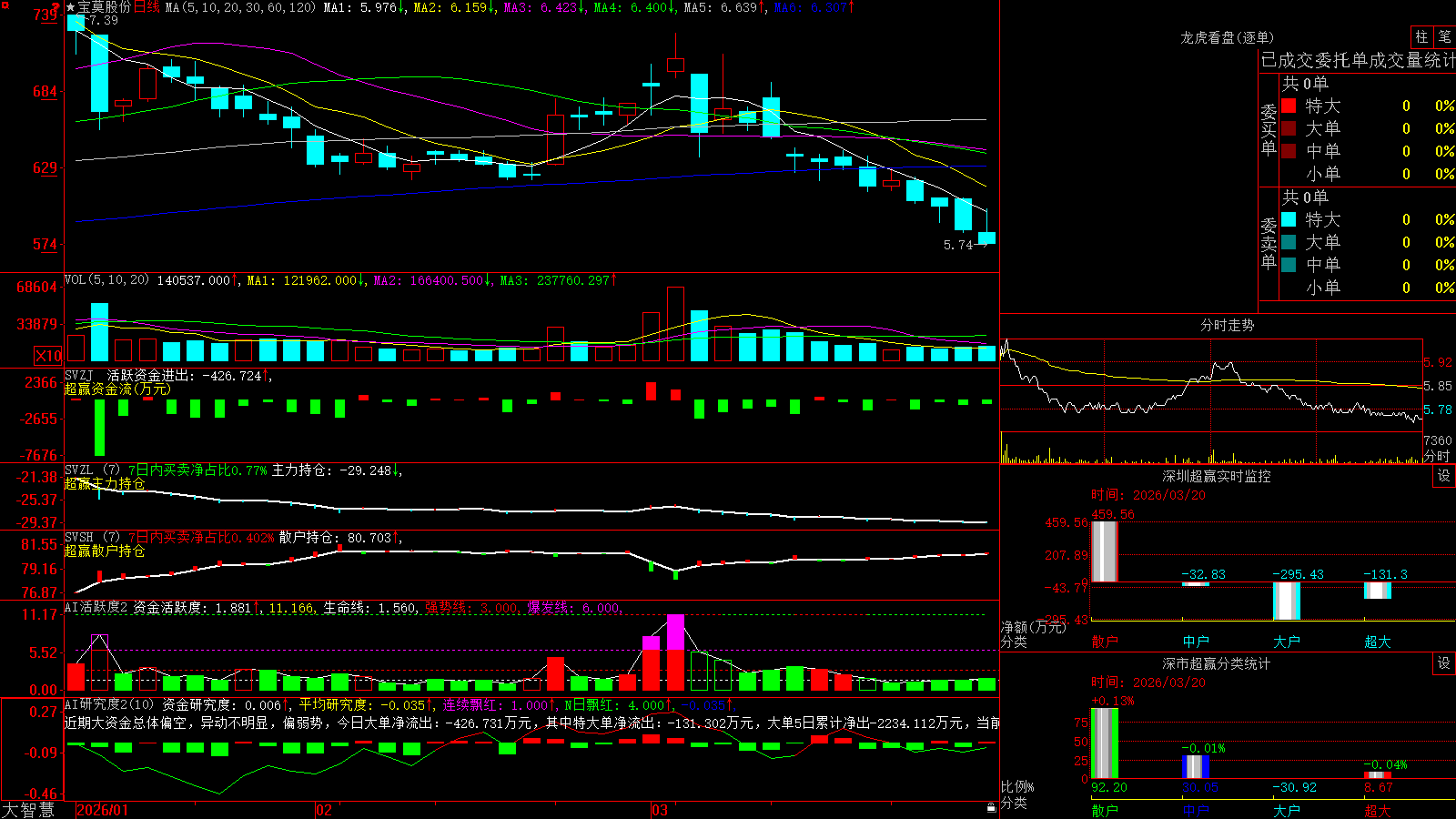Open 设 settings for 深圳超赢实时监控
Screen dimensions: 1456x819
click(1444, 476)
